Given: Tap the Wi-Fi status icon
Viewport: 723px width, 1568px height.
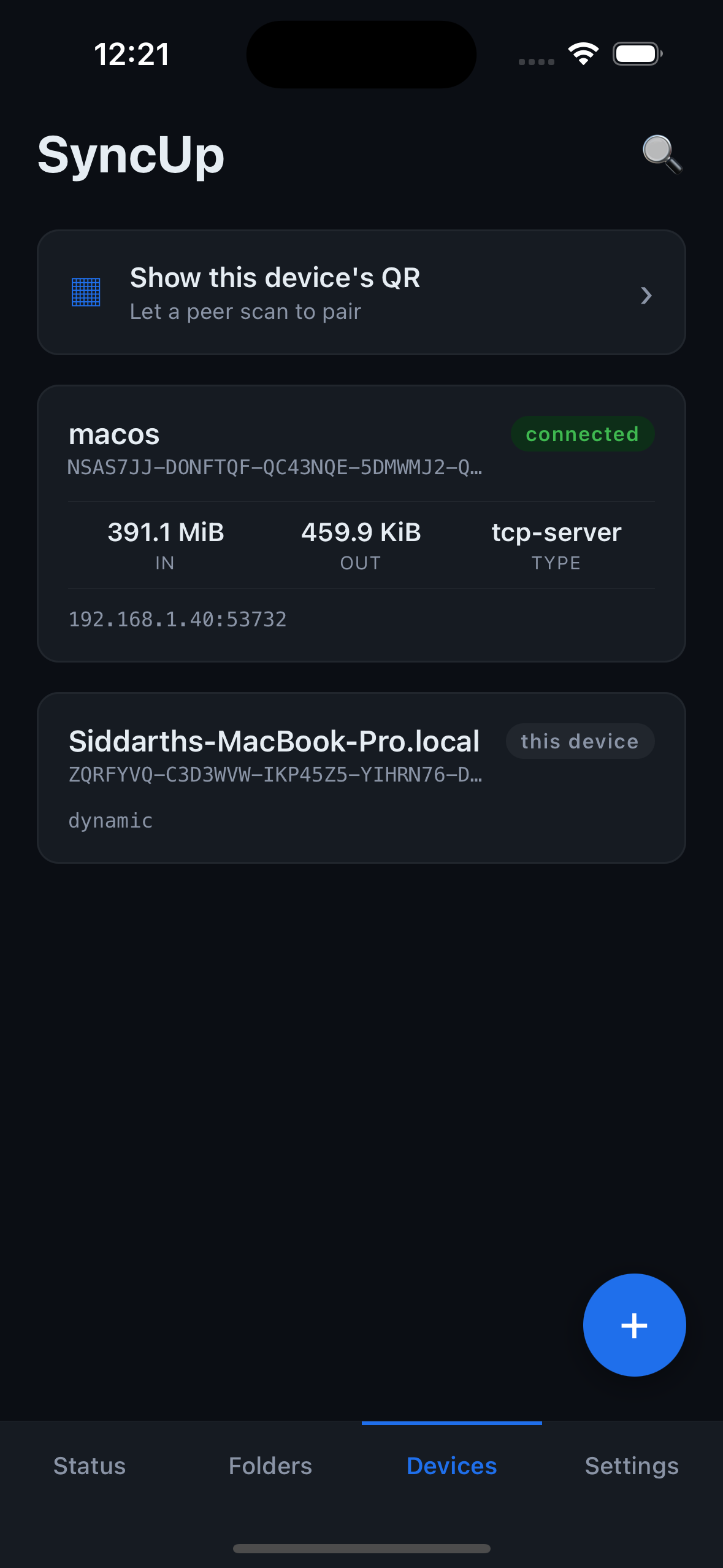Looking at the screenshot, I should (583, 54).
